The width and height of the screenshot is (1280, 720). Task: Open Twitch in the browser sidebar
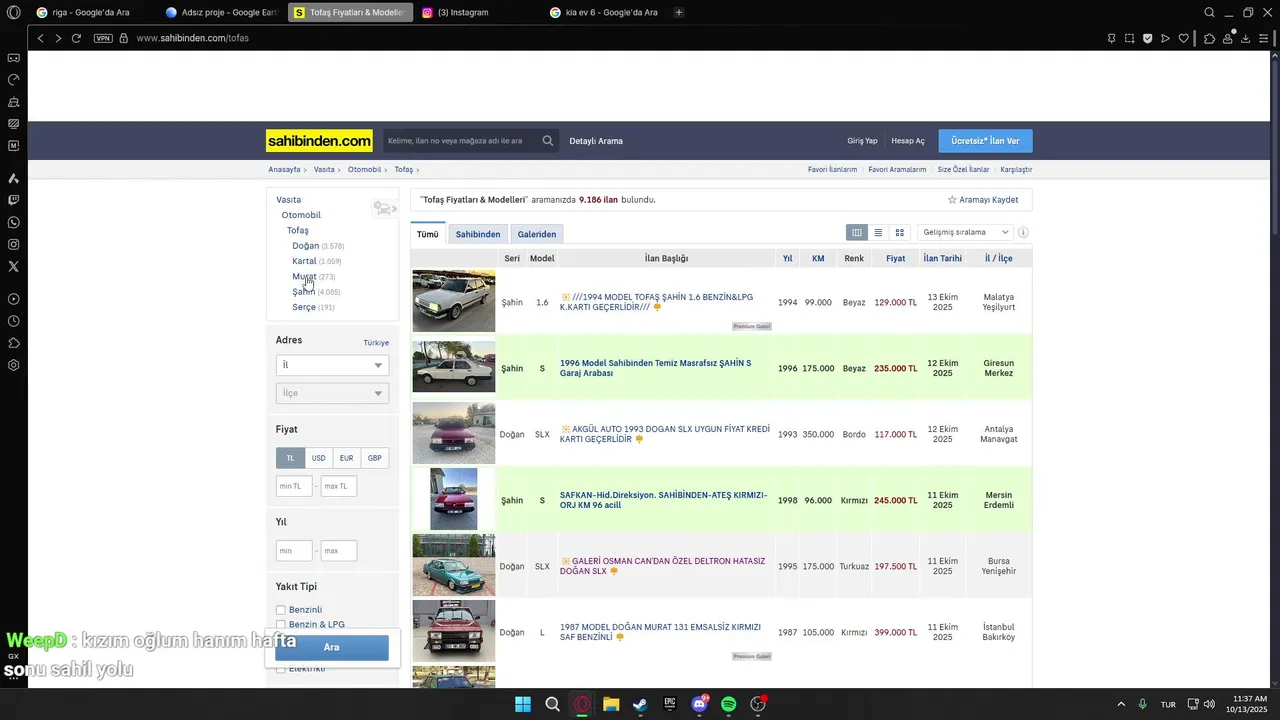pos(14,200)
